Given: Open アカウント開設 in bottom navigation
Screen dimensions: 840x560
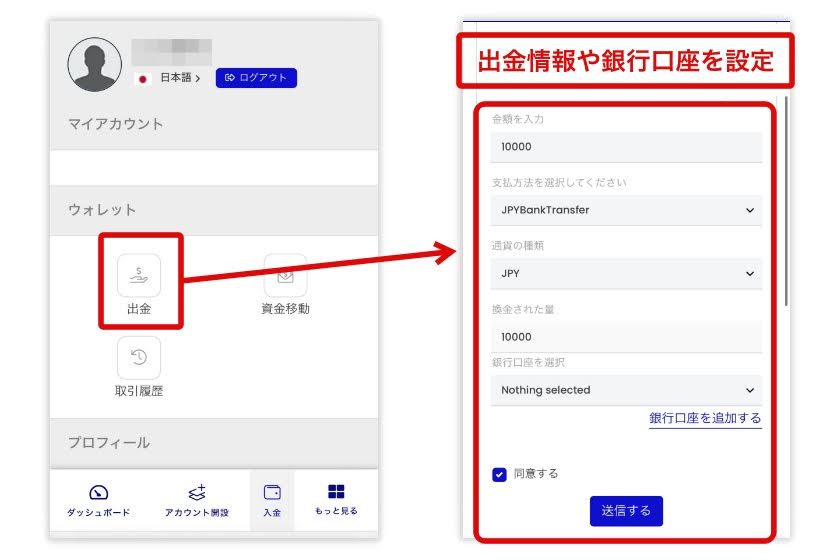Looking at the screenshot, I should pyautogui.click(x=197, y=501).
